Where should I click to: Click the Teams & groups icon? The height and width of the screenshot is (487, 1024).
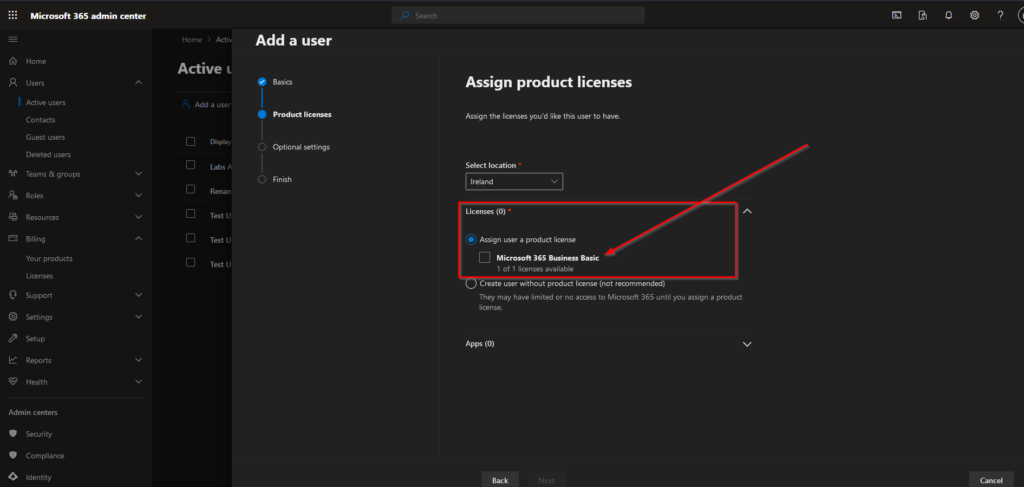[13, 174]
